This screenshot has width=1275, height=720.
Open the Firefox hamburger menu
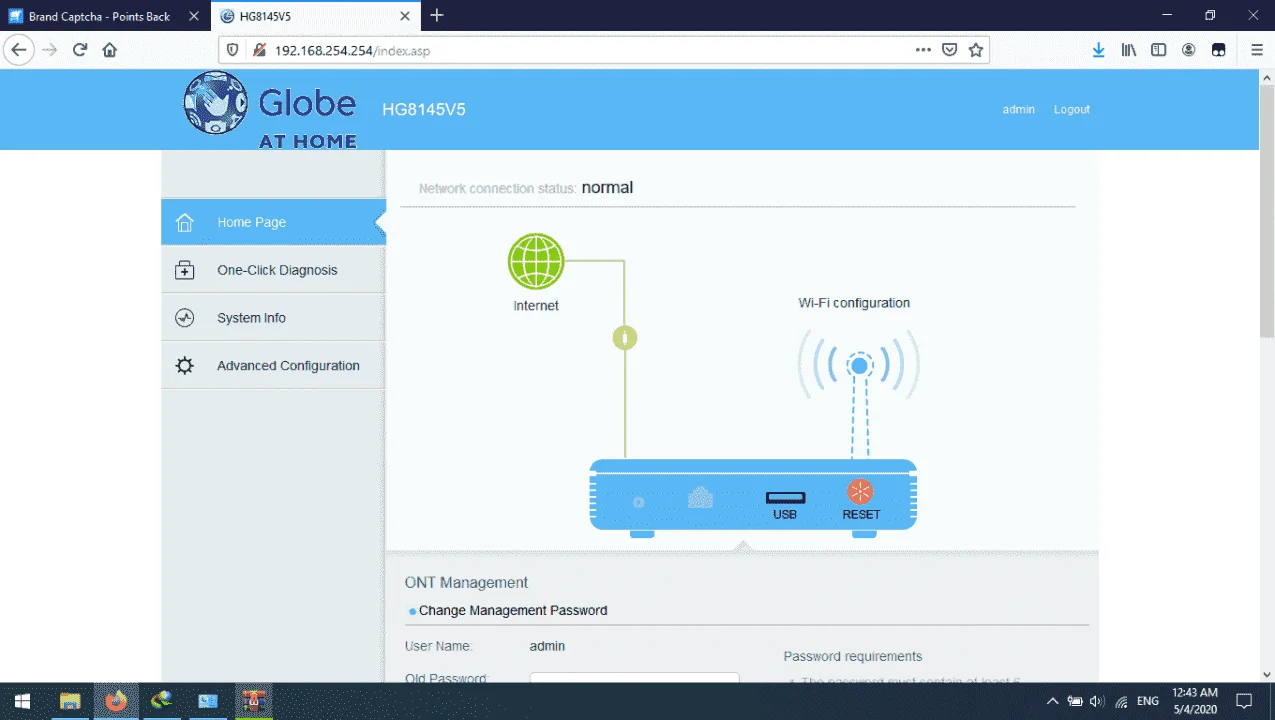(1257, 50)
